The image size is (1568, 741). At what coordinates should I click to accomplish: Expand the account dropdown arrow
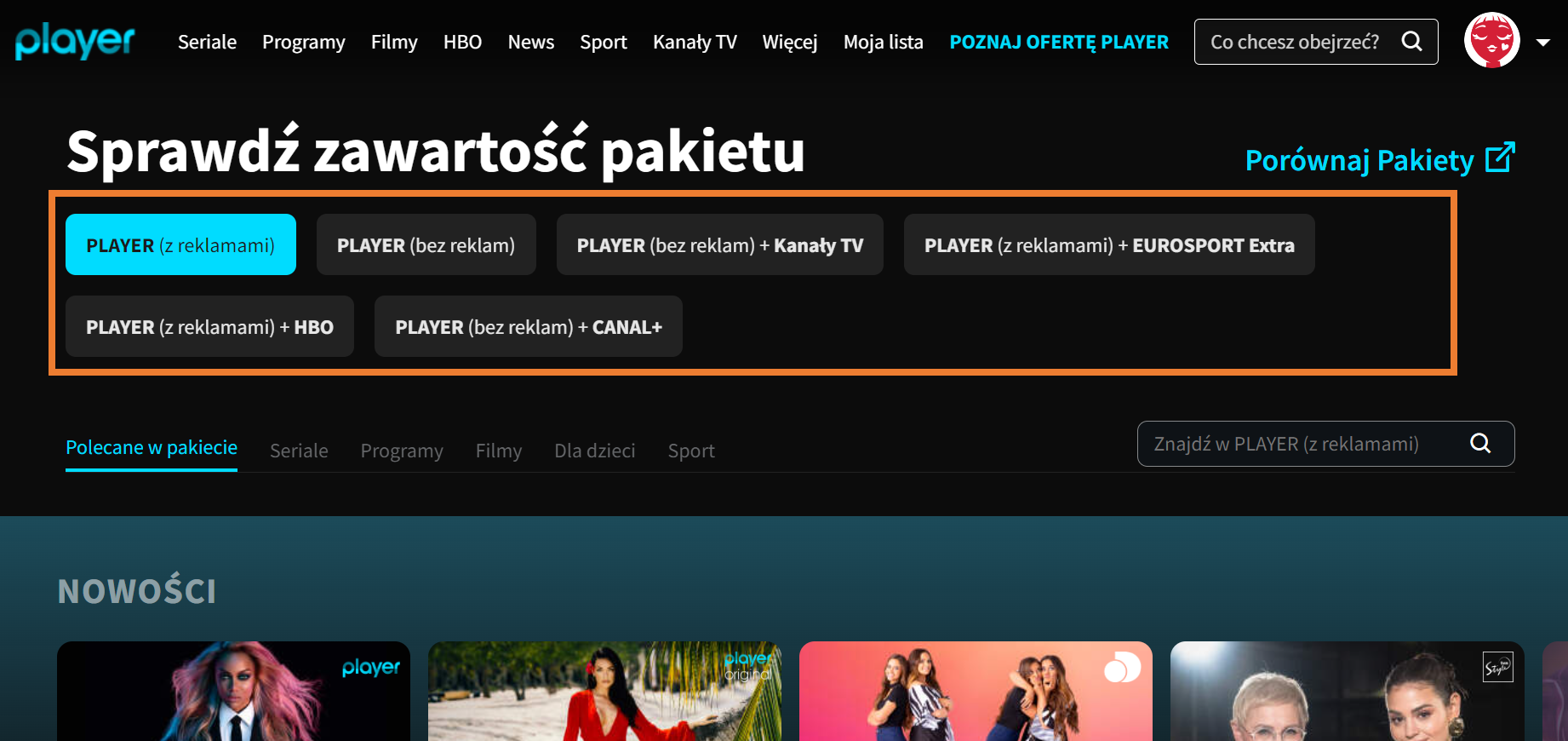(x=1543, y=43)
